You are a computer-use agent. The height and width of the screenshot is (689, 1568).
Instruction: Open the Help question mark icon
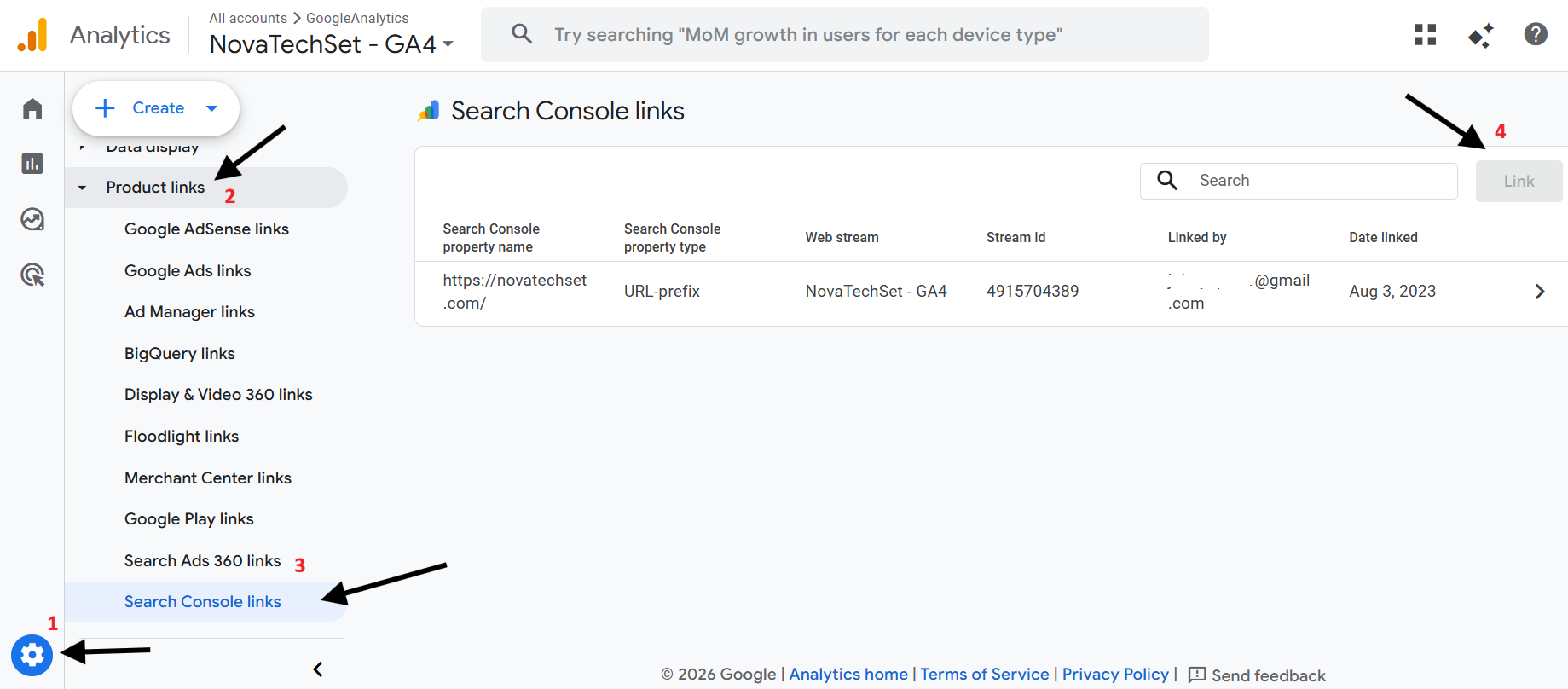[x=1536, y=34]
